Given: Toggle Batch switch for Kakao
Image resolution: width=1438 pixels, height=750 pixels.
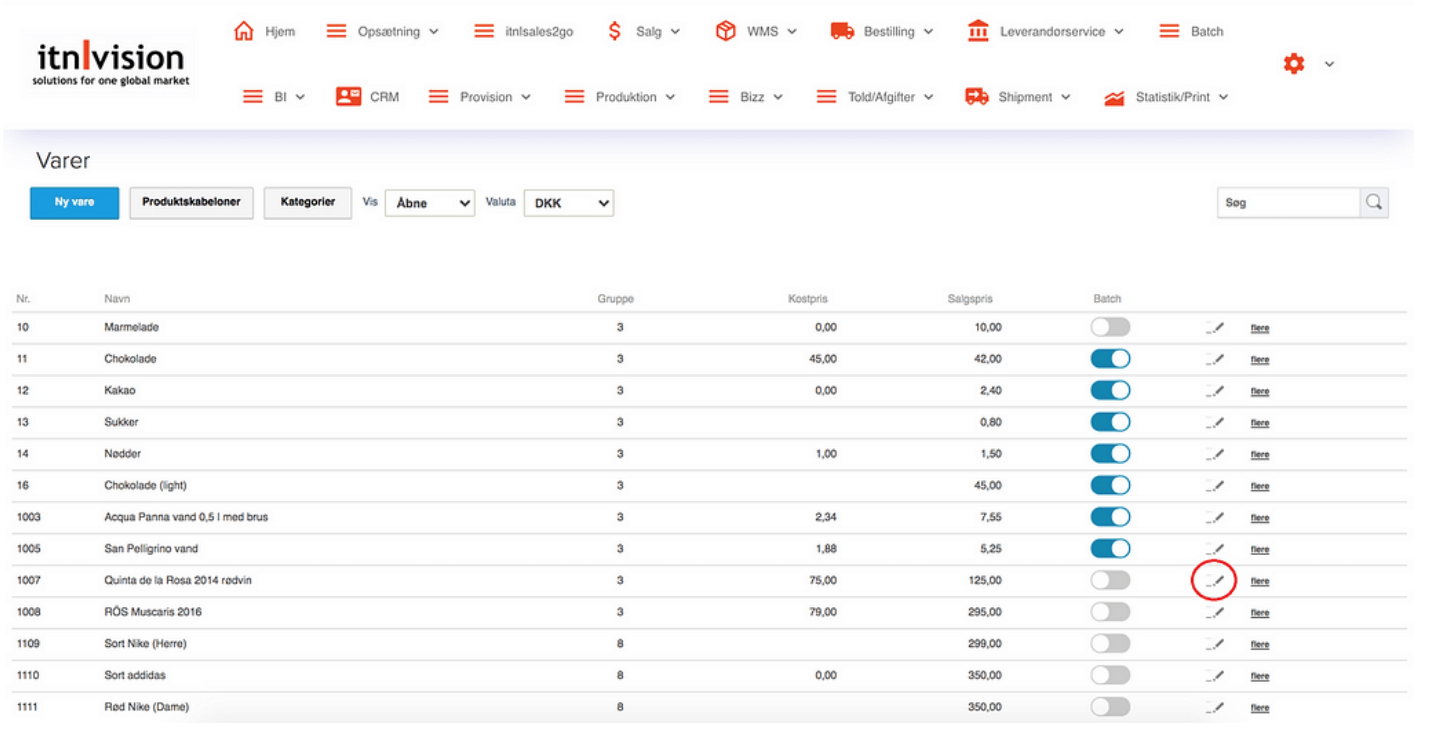Looking at the screenshot, I should click(1110, 390).
